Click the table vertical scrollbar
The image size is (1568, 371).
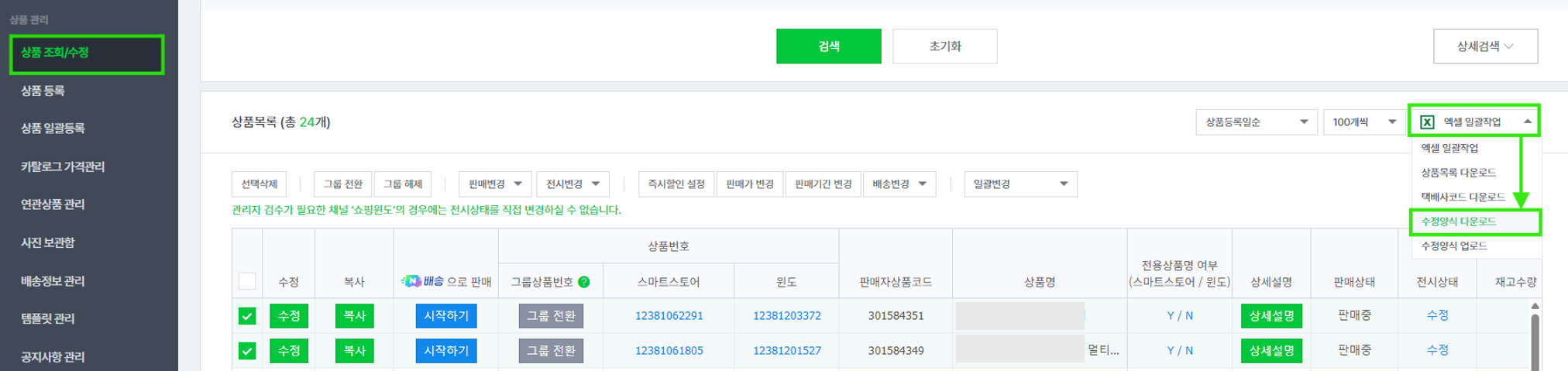(x=1535, y=341)
